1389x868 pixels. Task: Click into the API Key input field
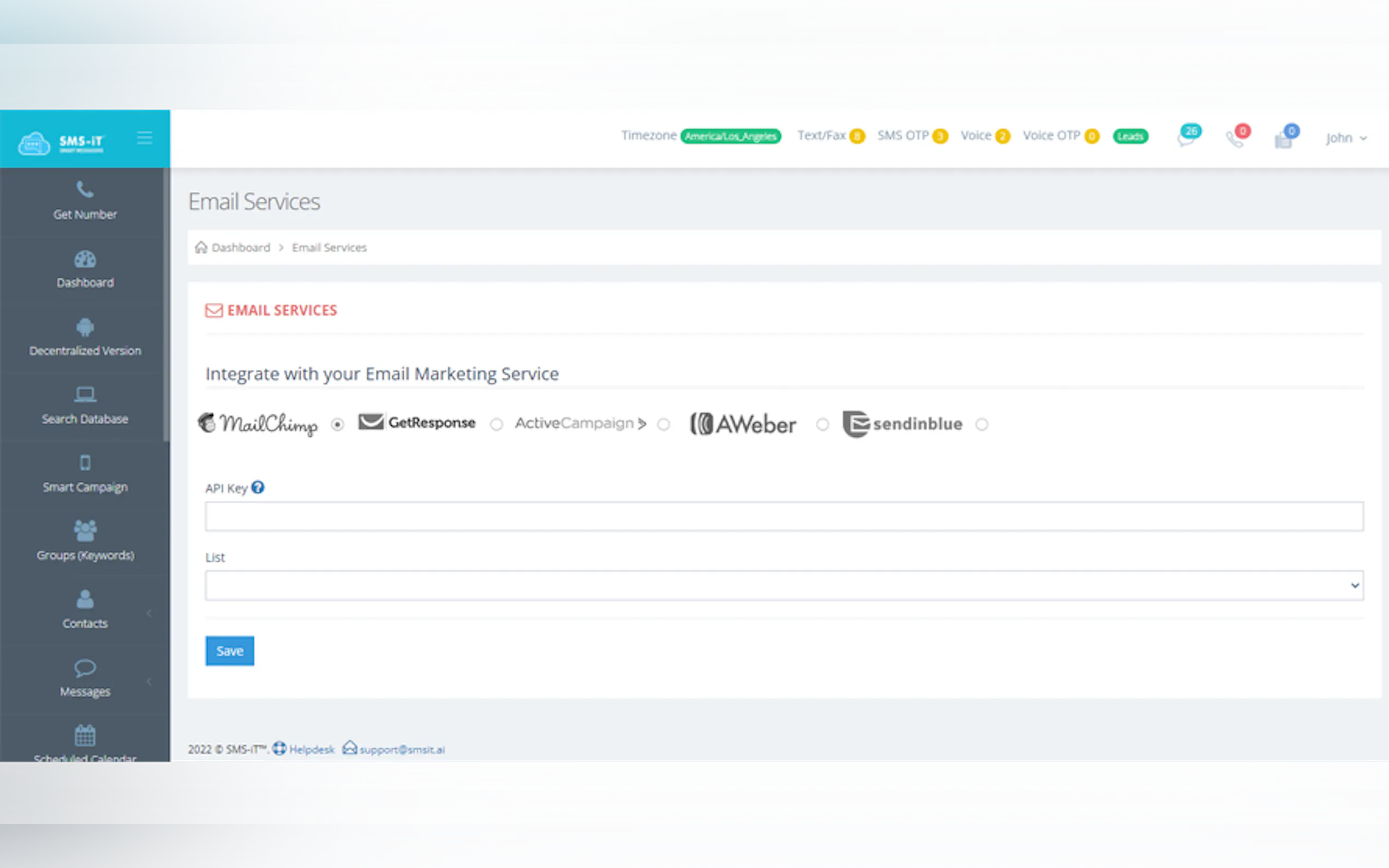[784, 517]
